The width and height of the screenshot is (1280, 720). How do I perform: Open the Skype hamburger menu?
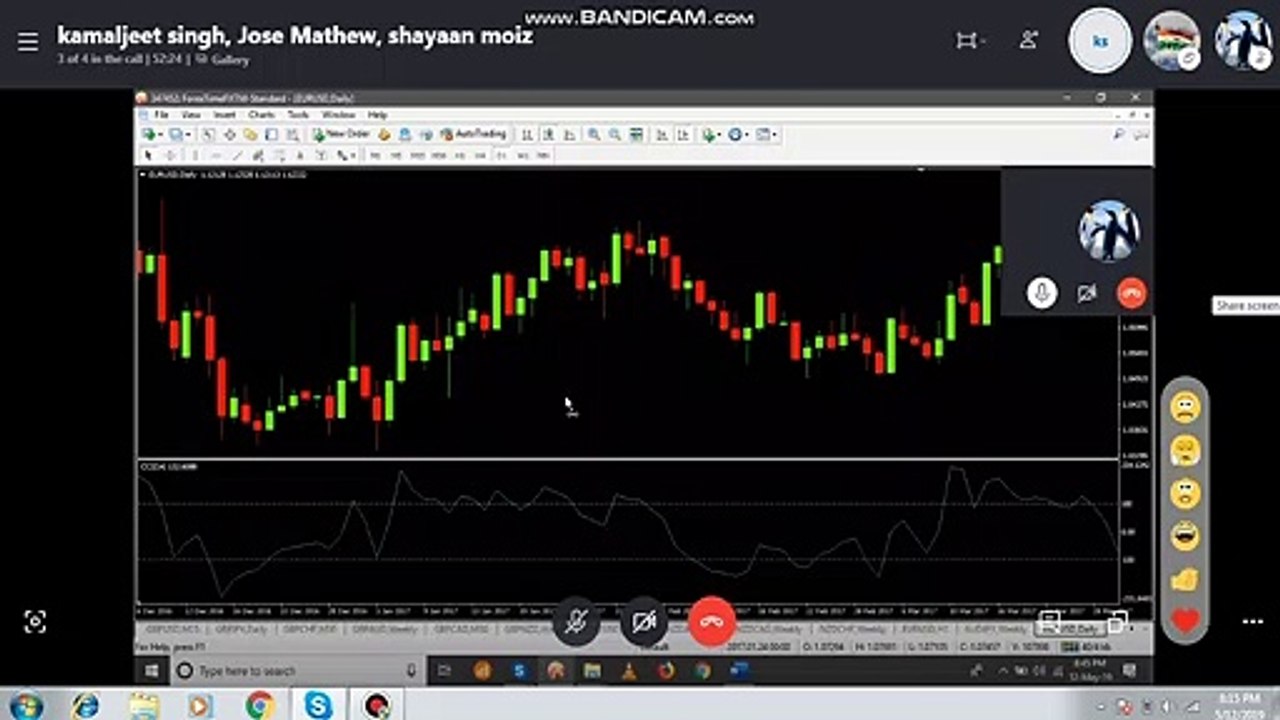click(x=28, y=42)
